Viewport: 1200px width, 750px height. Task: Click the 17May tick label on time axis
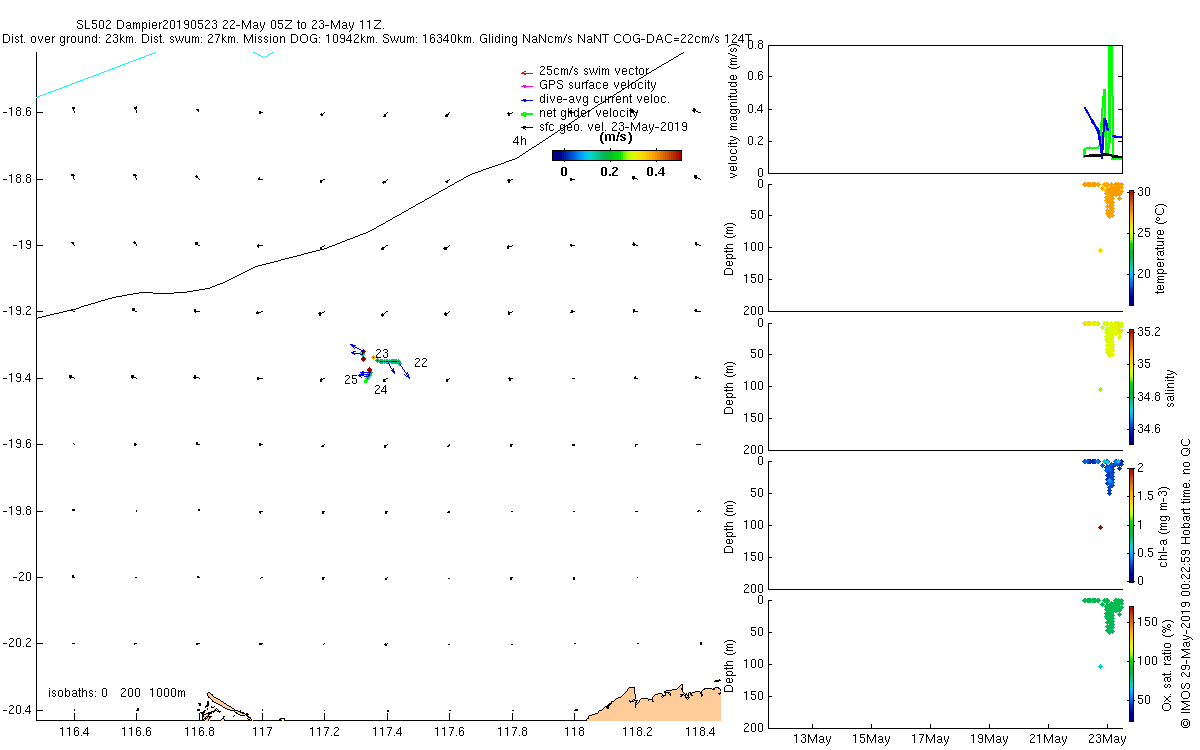click(x=930, y=739)
